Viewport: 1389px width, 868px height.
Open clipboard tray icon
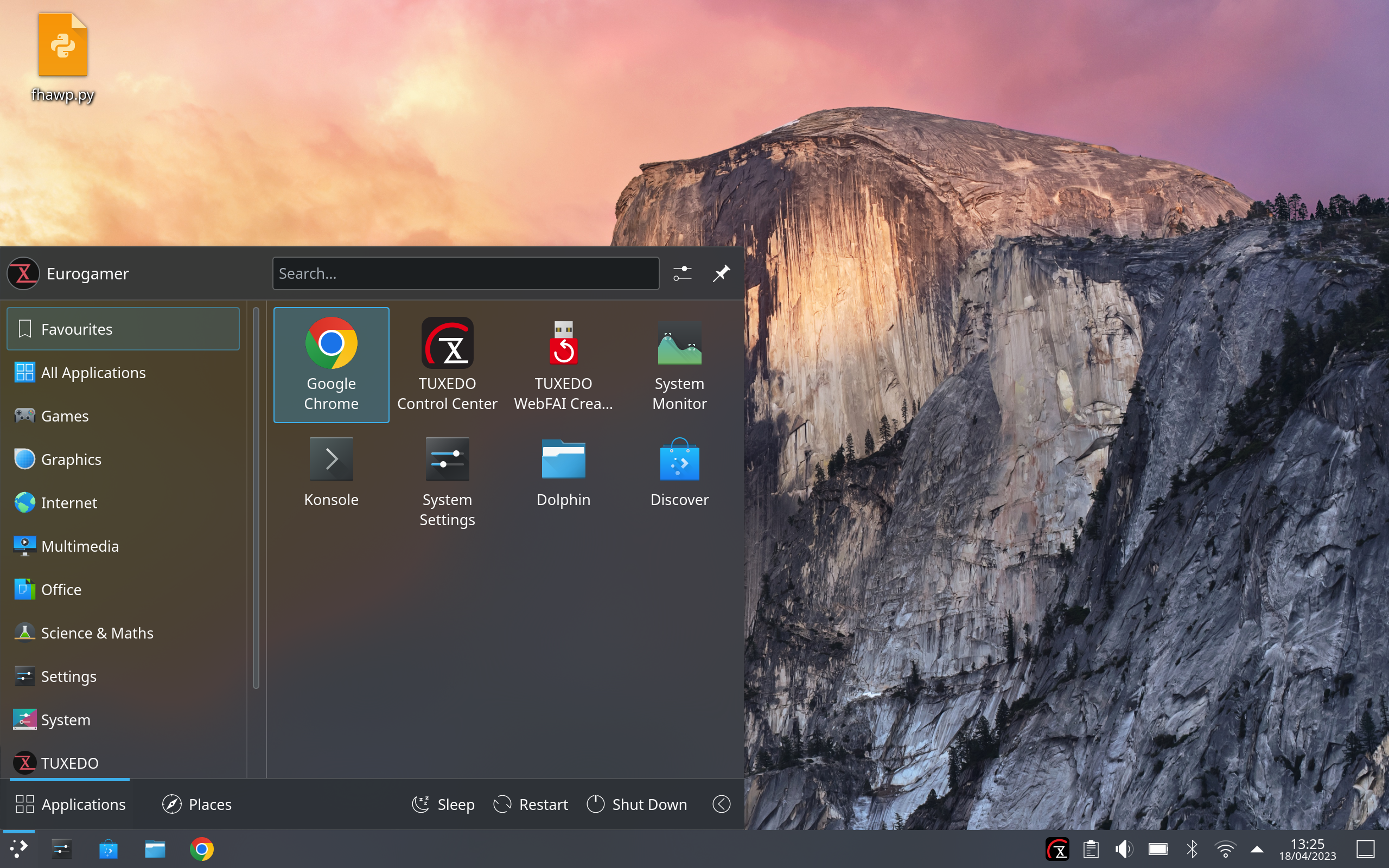[1091, 848]
